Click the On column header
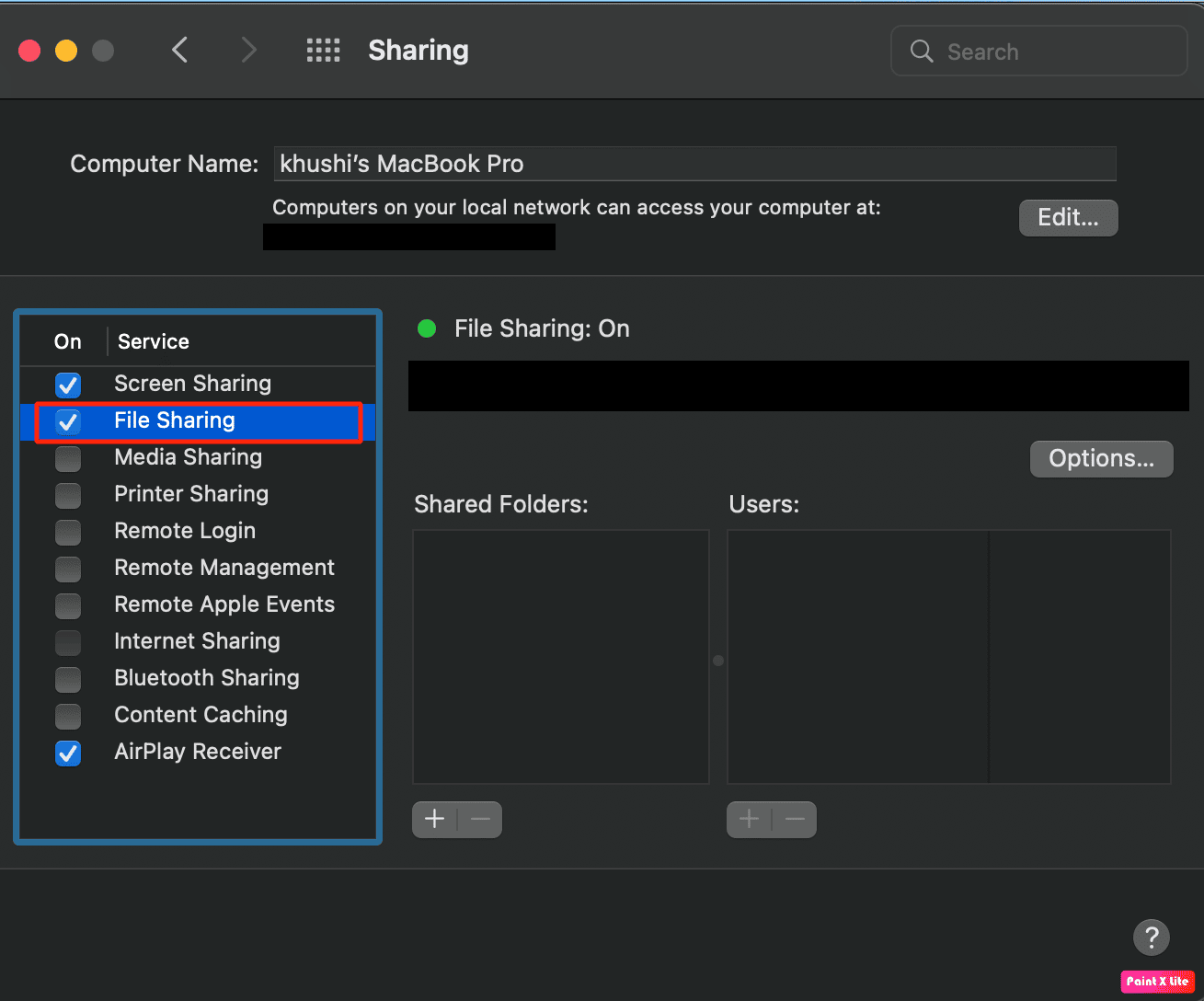The width and height of the screenshot is (1204, 1001). point(68,341)
